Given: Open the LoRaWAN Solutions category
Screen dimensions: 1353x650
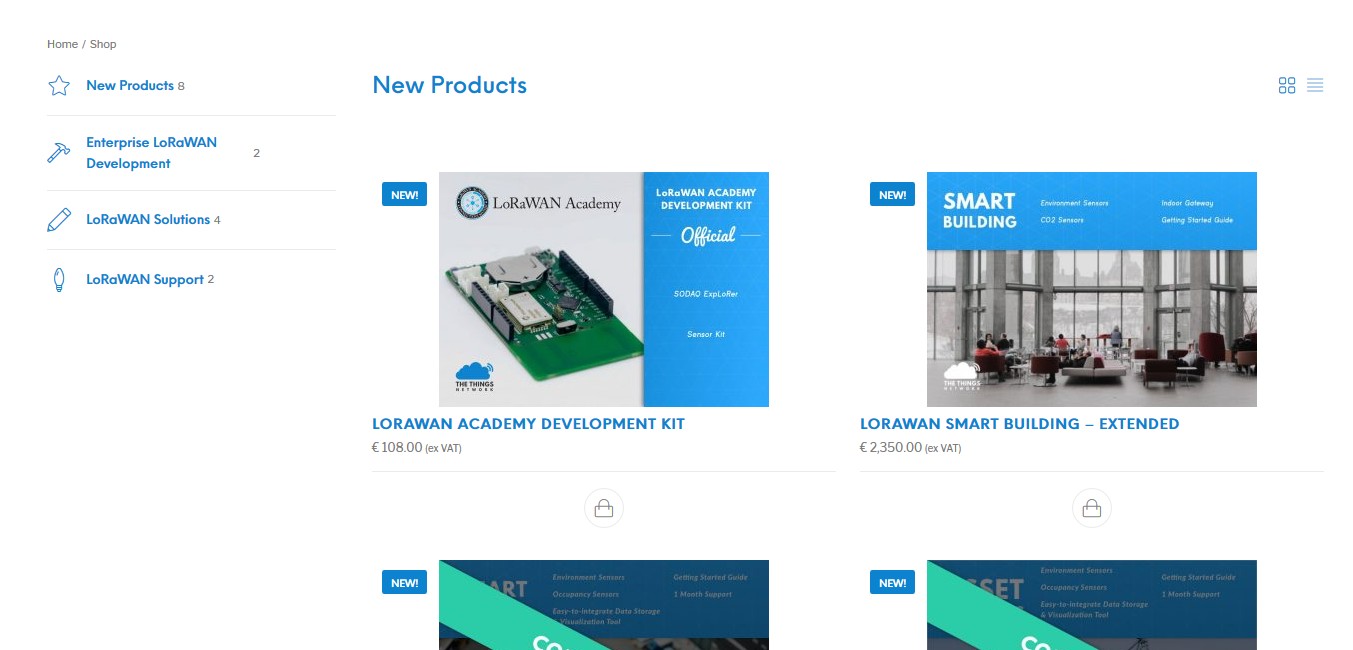Looking at the screenshot, I should pyautogui.click(x=148, y=220).
